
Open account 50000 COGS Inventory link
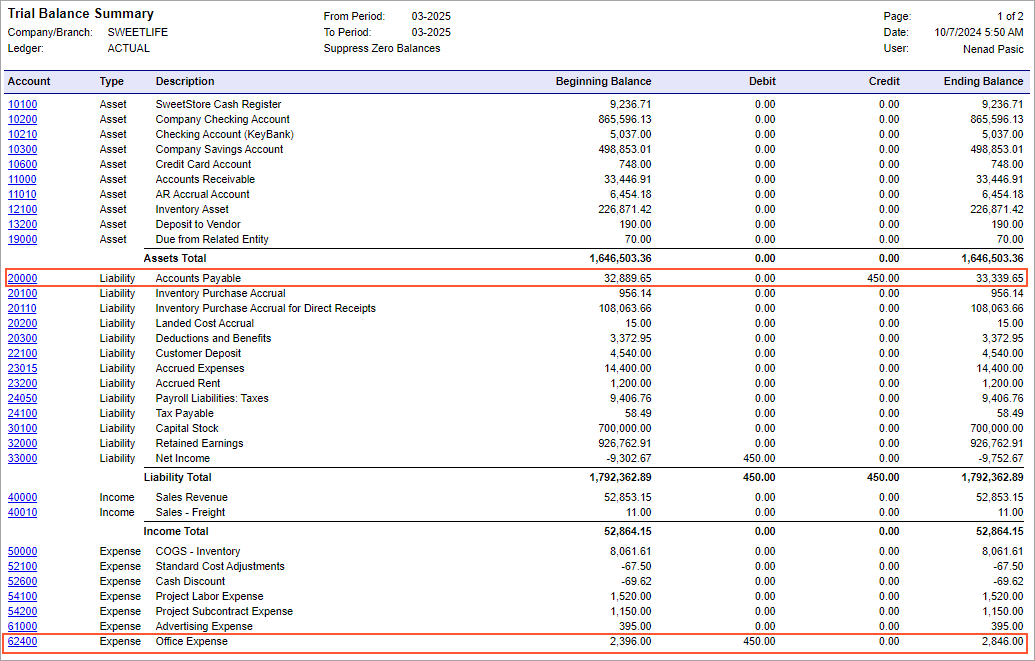tap(22, 551)
